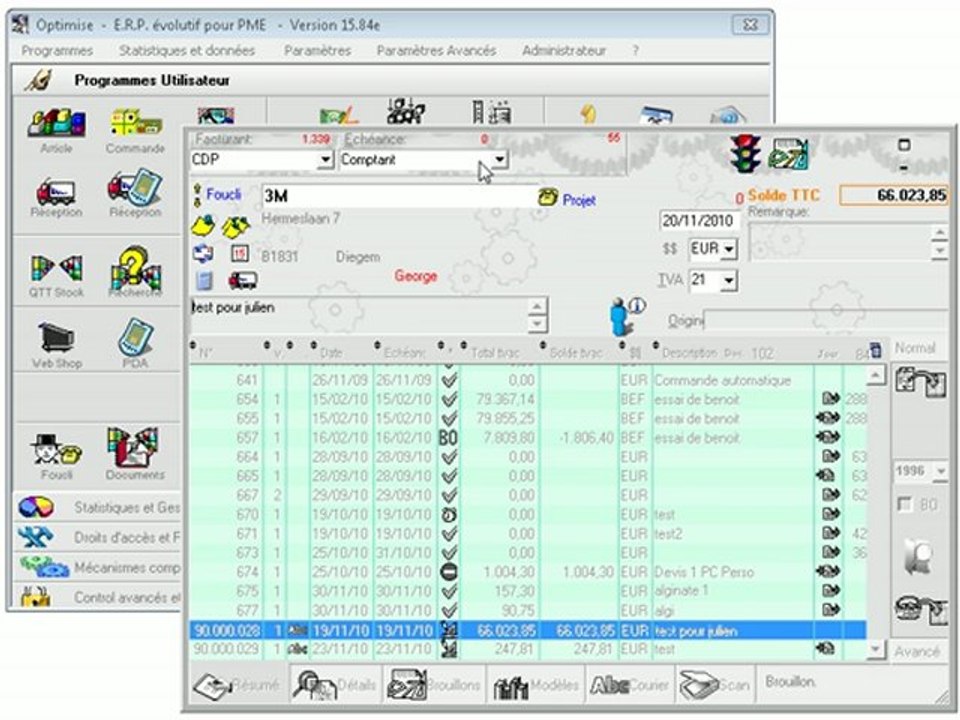Select row 90.000.029 test
Viewport: 960px width, 720px height.
tap(528, 649)
